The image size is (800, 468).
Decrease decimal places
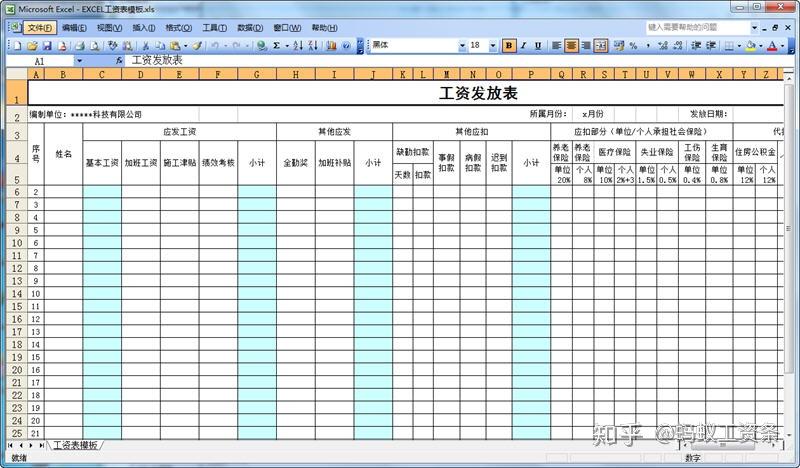click(x=678, y=46)
